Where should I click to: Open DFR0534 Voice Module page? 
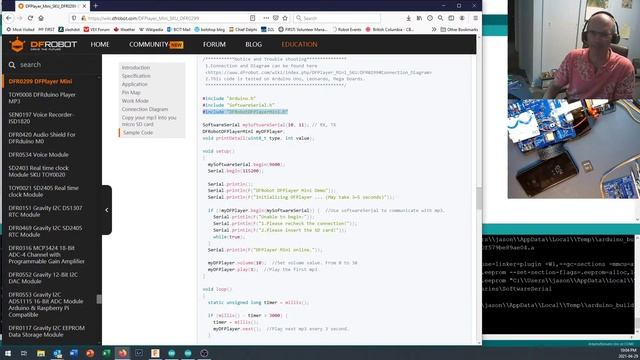(x=38, y=155)
